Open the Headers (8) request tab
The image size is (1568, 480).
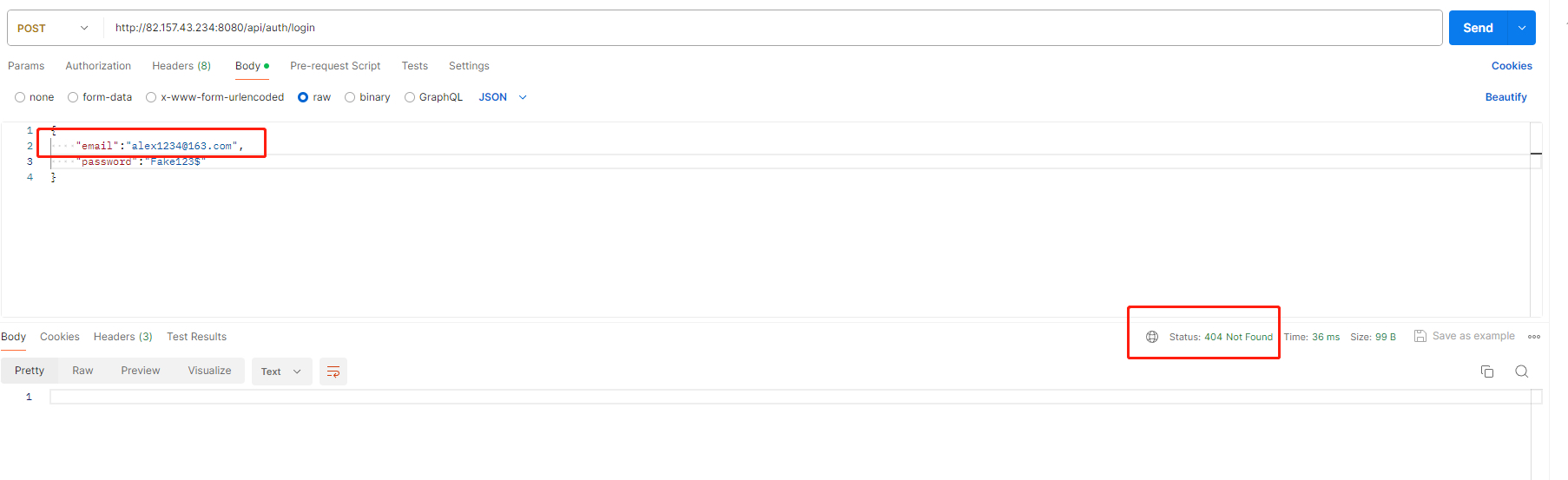[x=181, y=66]
